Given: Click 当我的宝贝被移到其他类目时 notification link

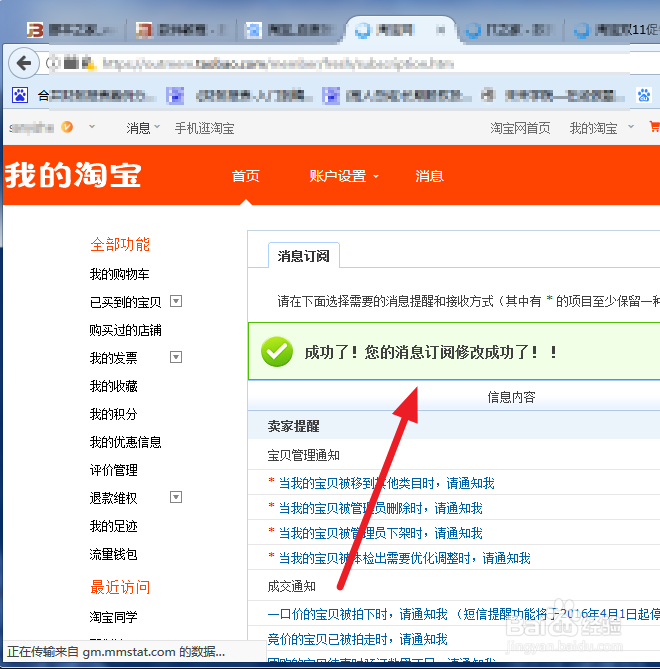Looking at the screenshot, I should (x=387, y=483).
